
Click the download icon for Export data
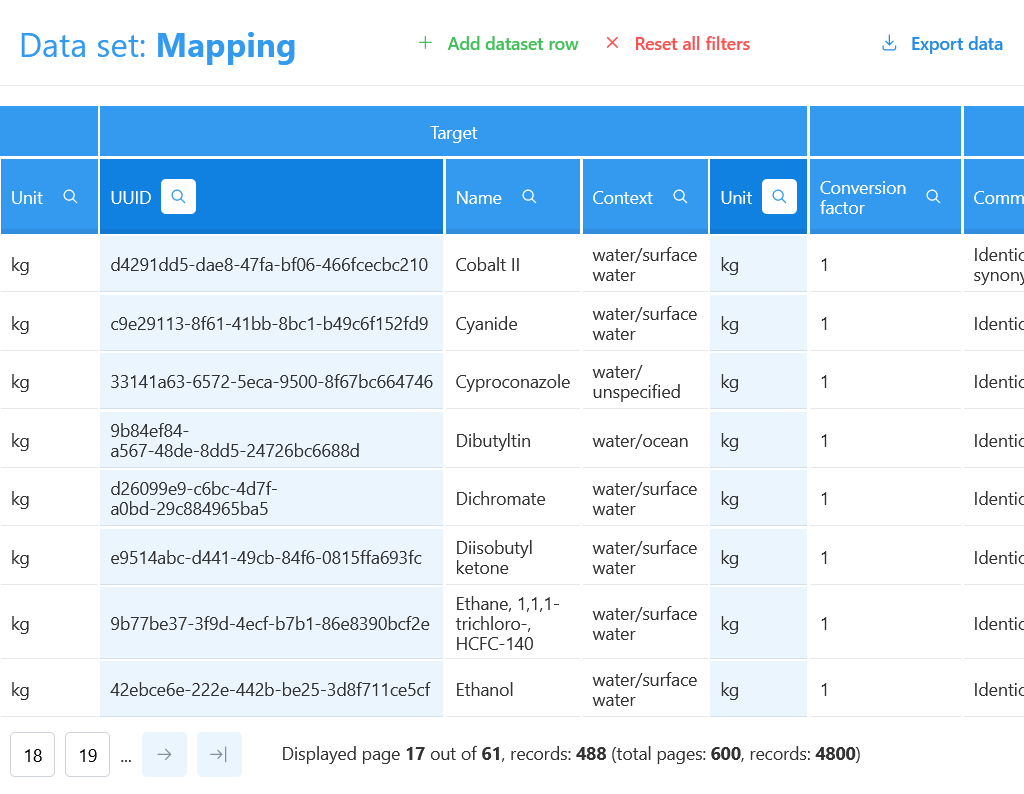889,43
